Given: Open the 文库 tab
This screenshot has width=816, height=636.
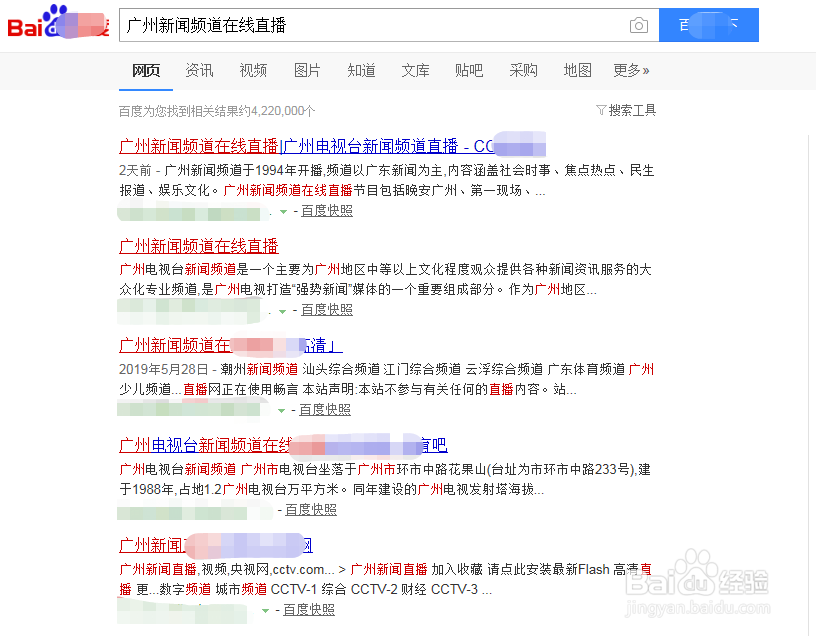Looking at the screenshot, I should (415, 70).
